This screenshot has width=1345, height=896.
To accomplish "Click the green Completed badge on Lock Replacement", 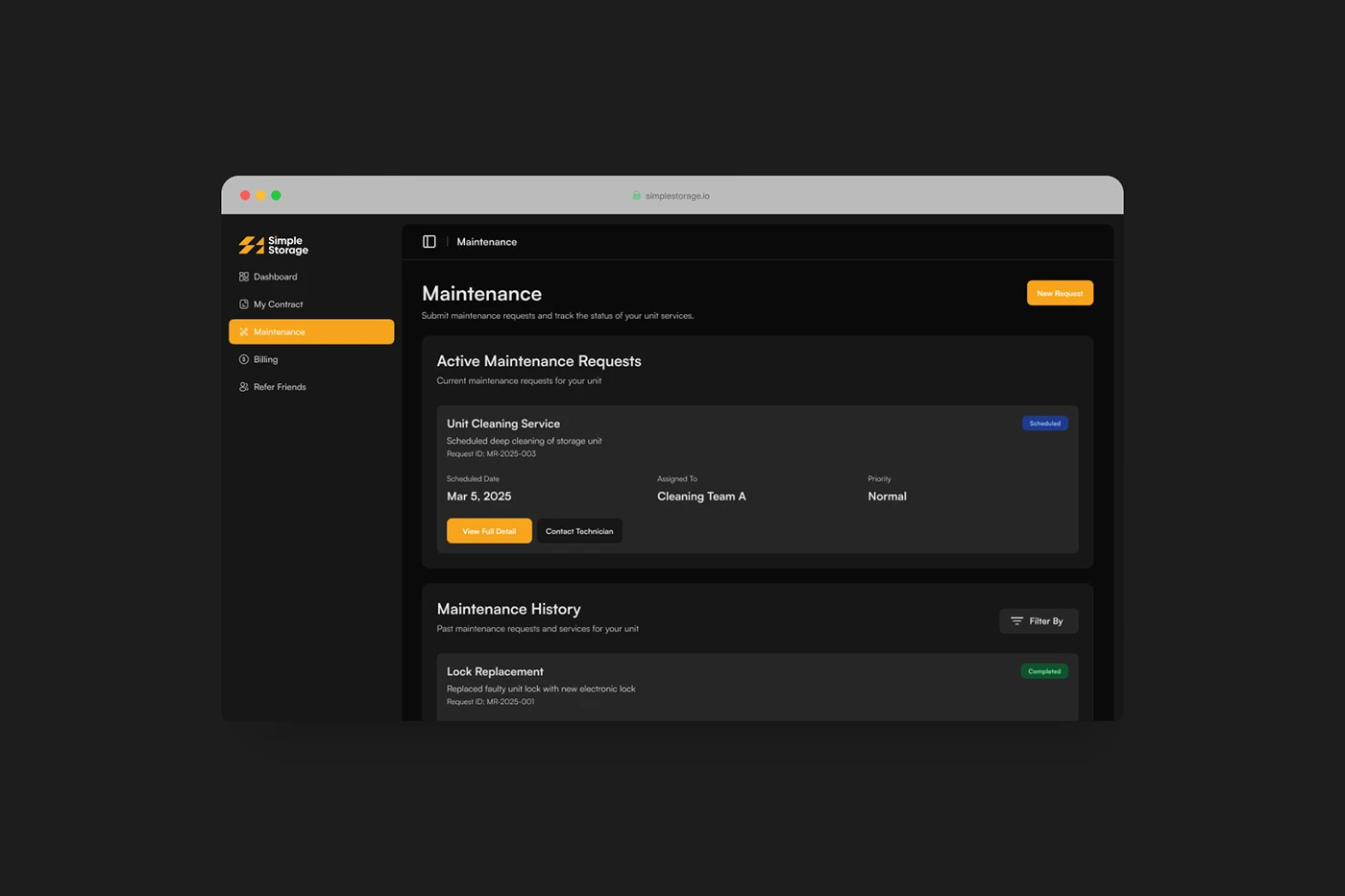I will [x=1043, y=670].
